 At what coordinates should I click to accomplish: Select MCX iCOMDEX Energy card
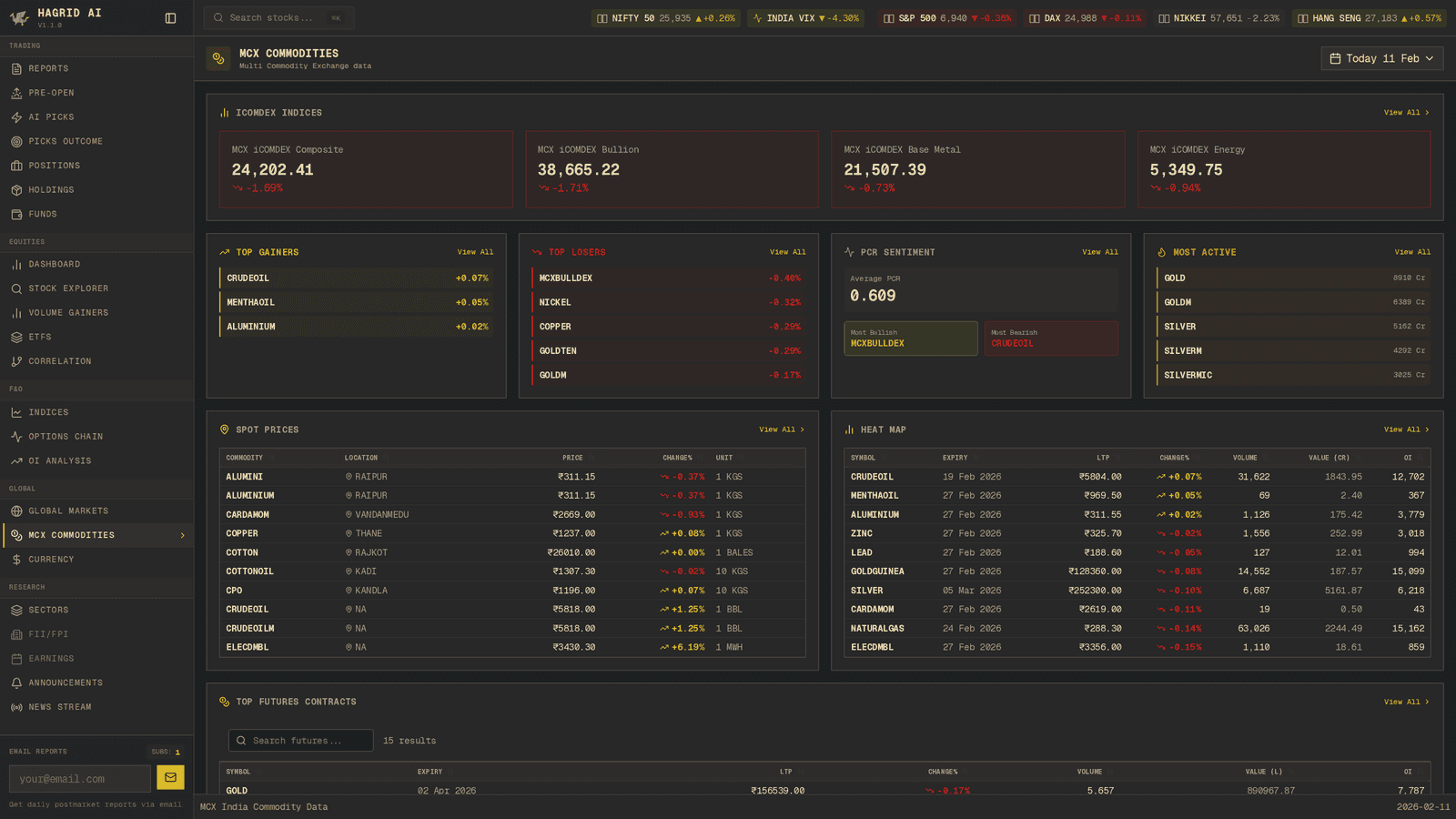[x=1284, y=169]
